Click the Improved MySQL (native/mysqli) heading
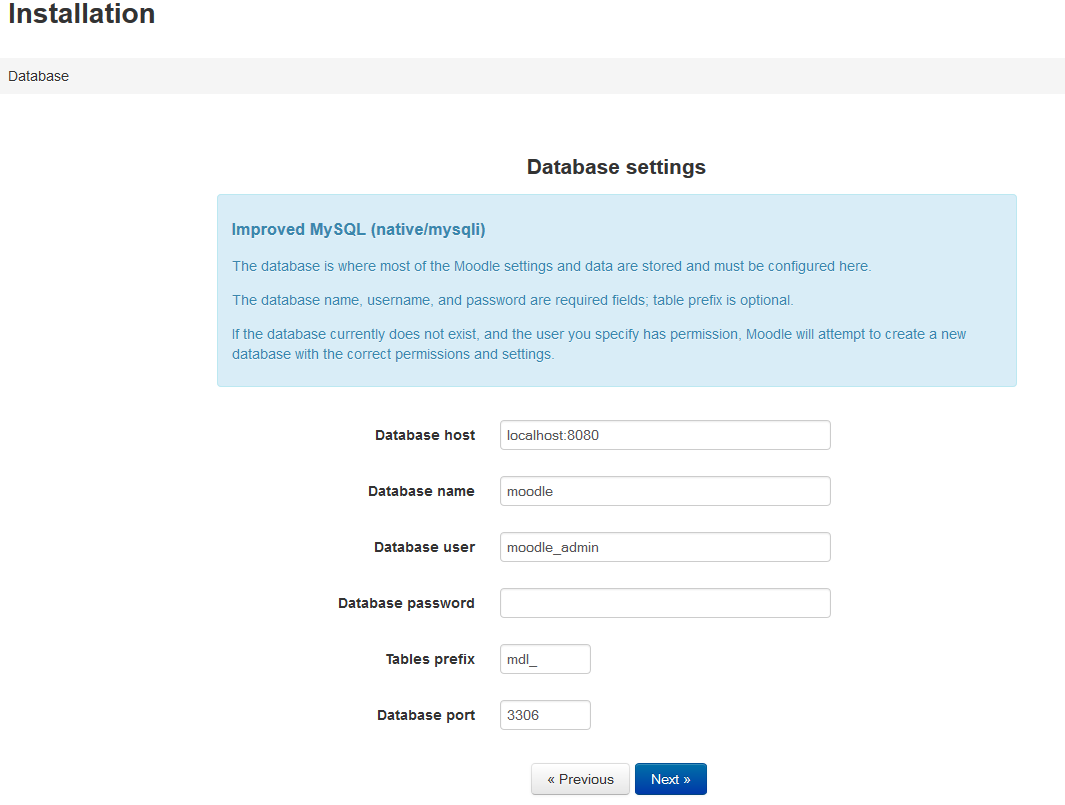Viewport: 1065px width, 805px height. [x=359, y=230]
